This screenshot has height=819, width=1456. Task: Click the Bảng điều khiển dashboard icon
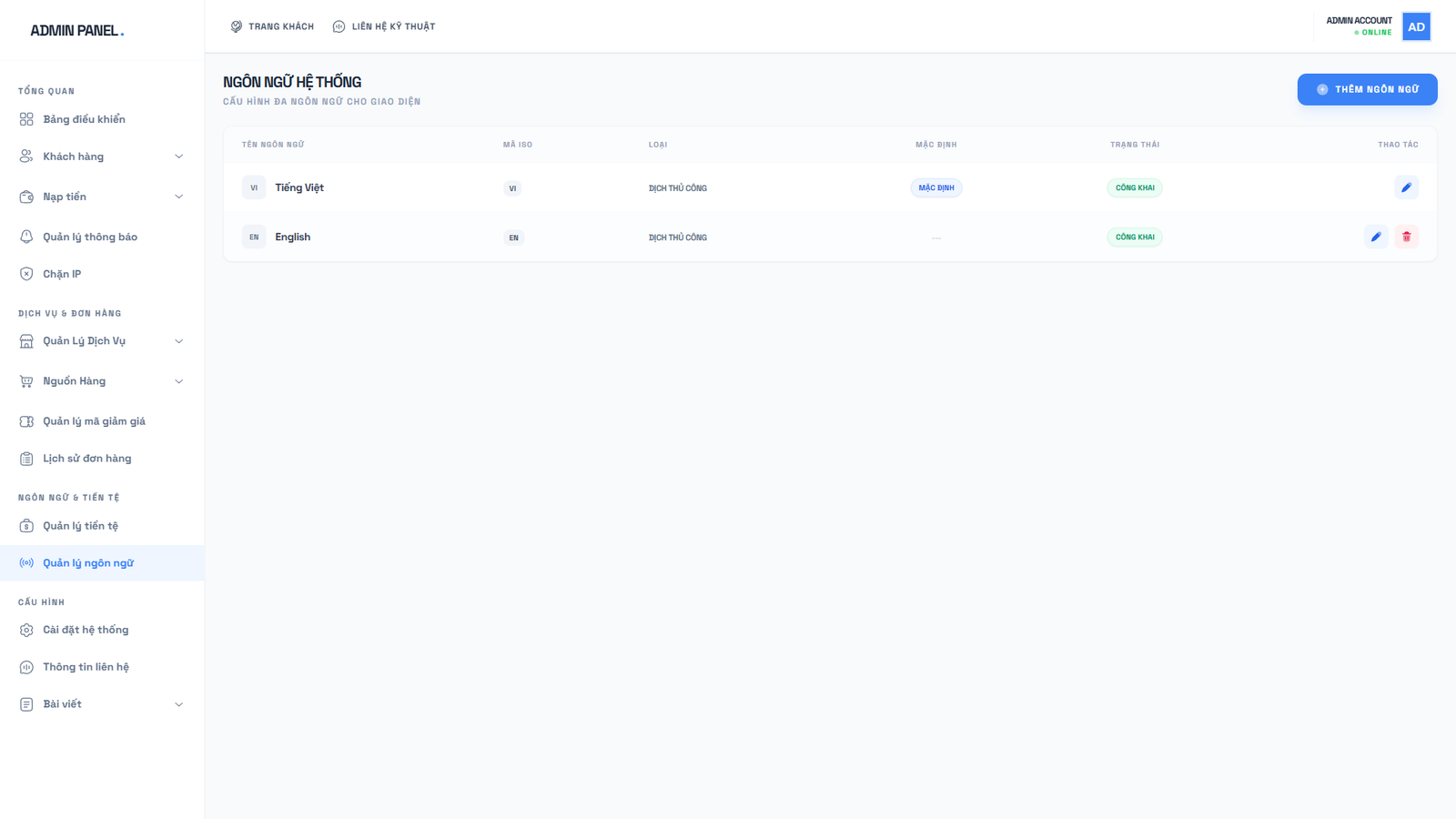click(x=26, y=119)
